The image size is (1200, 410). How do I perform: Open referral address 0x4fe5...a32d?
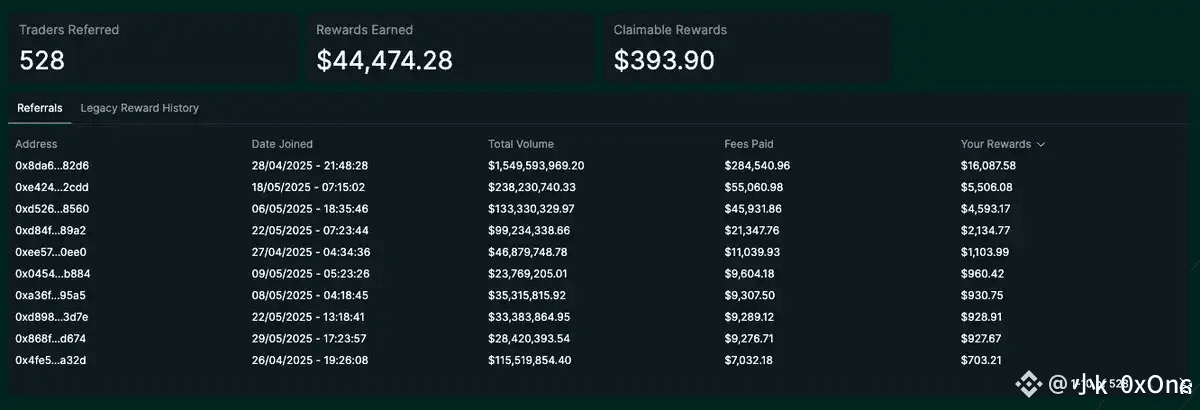[x=51, y=360]
